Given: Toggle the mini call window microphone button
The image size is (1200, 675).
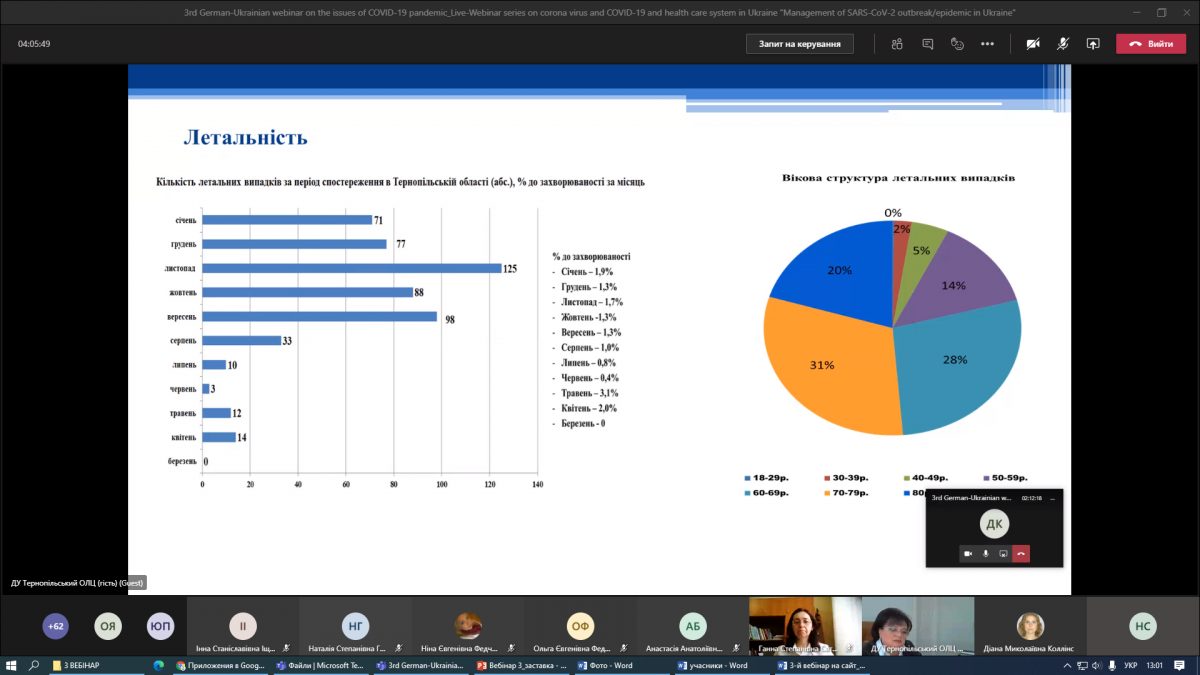Looking at the screenshot, I should pyautogui.click(x=986, y=553).
